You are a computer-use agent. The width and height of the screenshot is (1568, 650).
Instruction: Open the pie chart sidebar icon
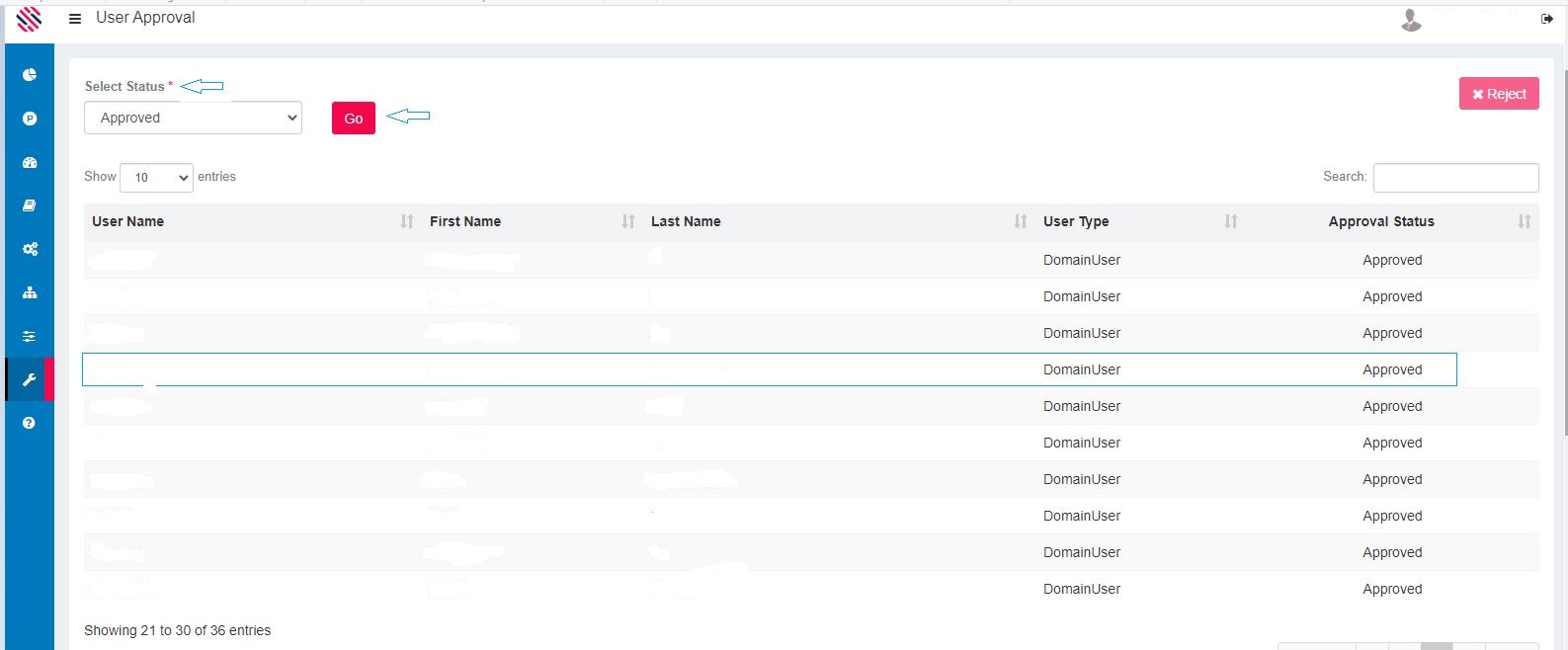[x=30, y=75]
